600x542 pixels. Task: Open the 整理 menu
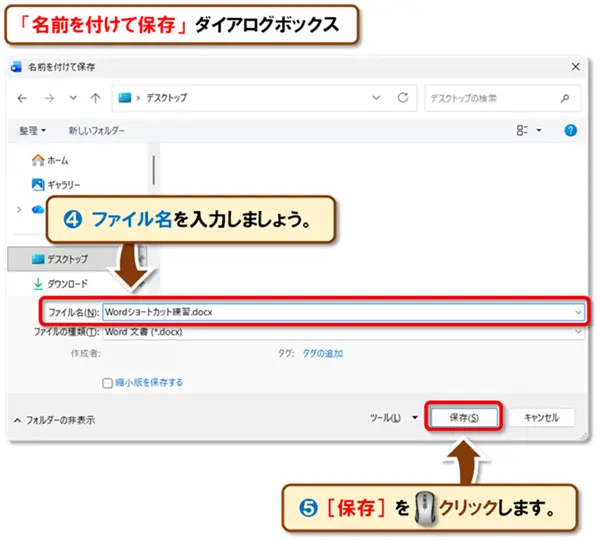click(x=33, y=131)
